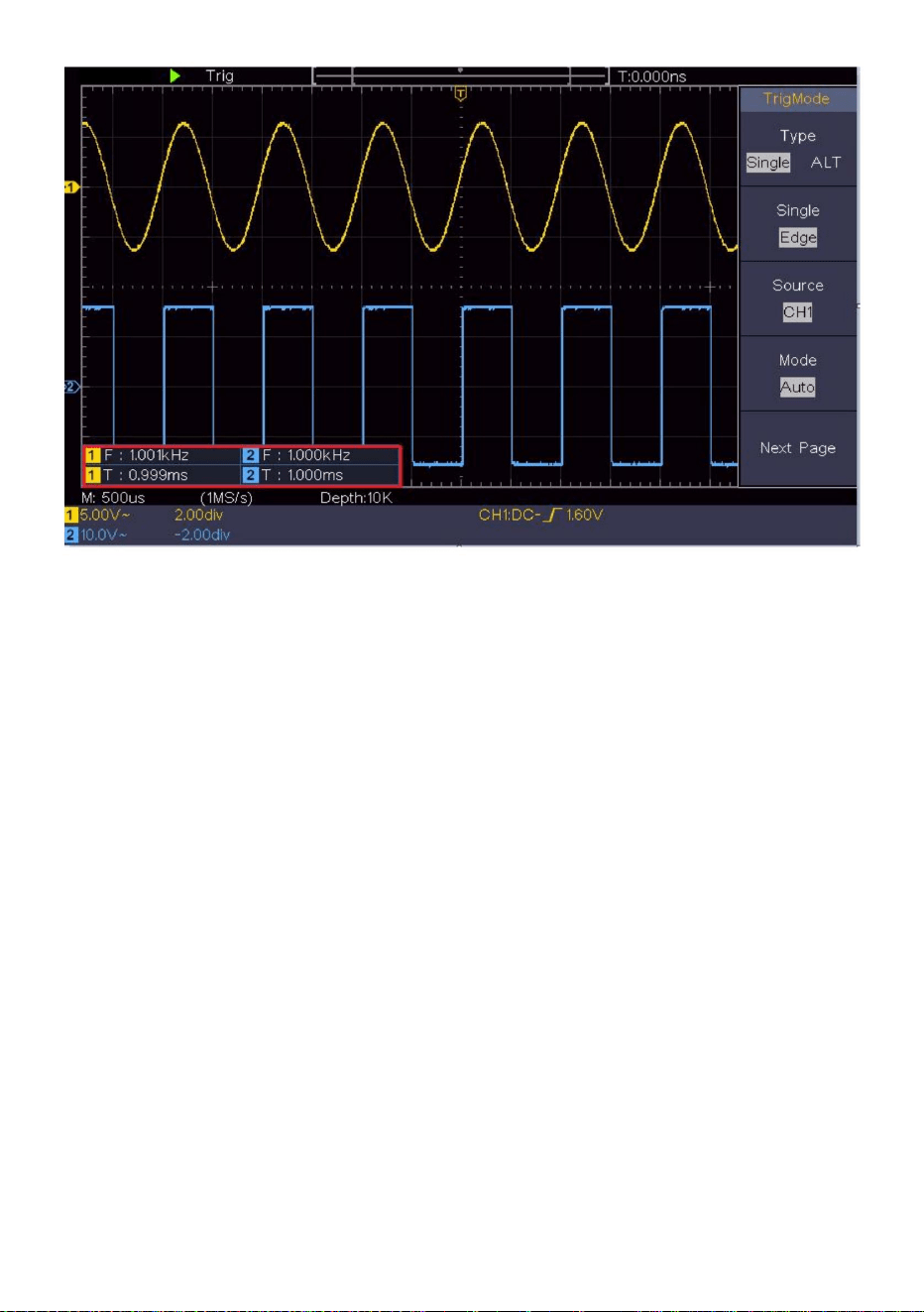
Task: Click the yellow 1 badge beside F: 1.001kHz
Action: [92, 455]
